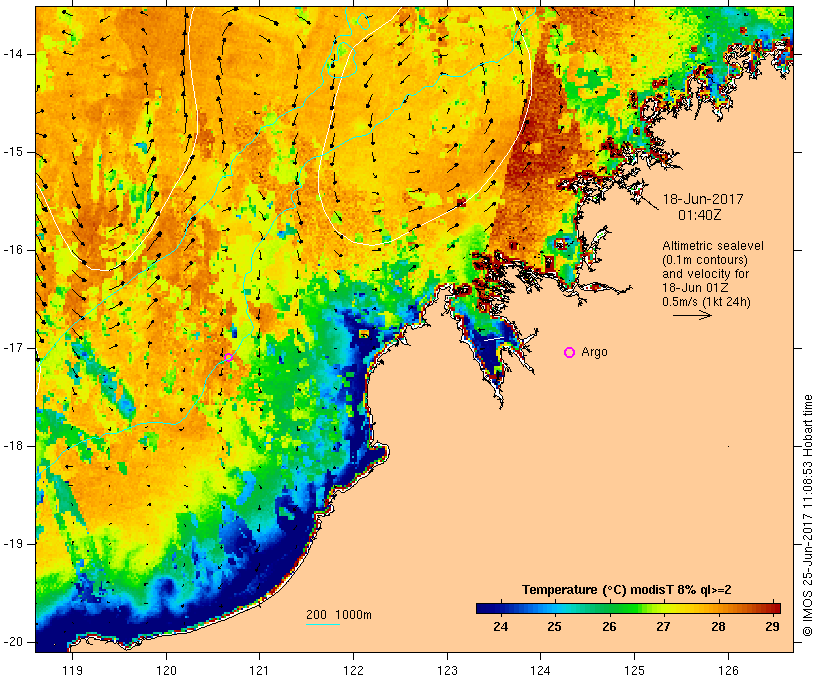Click the orange 28°C section of colorbar
This screenshot has width=820, height=680.
coord(718,608)
